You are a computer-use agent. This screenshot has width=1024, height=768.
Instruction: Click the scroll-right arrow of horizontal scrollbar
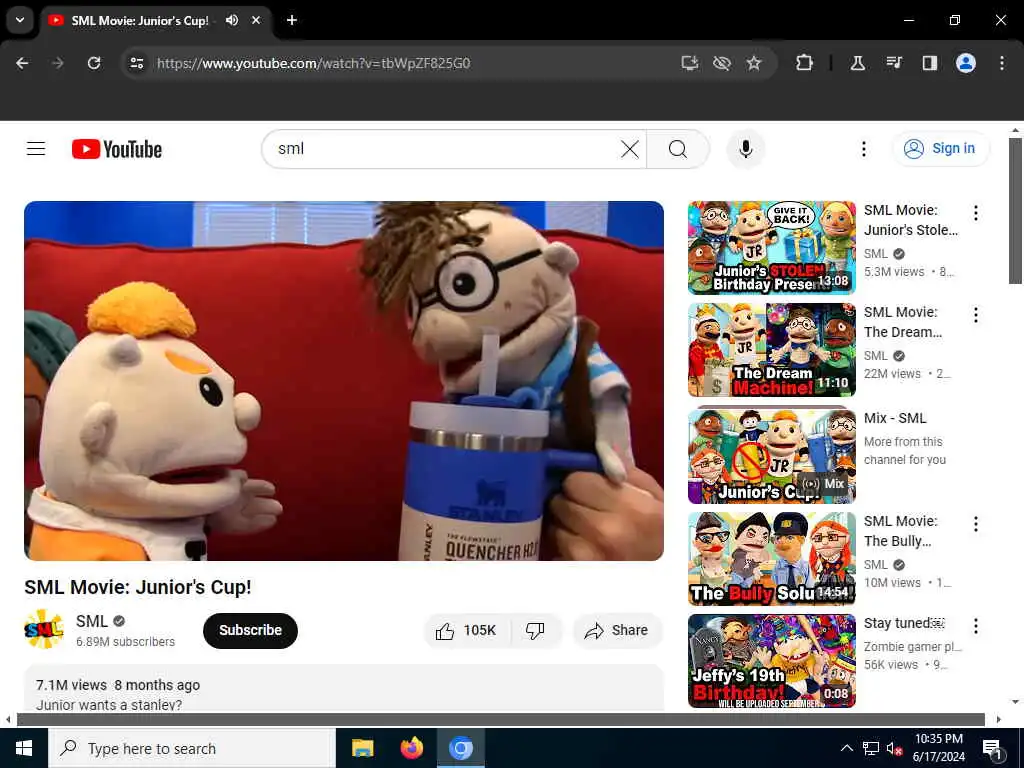click(x=999, y=720)
